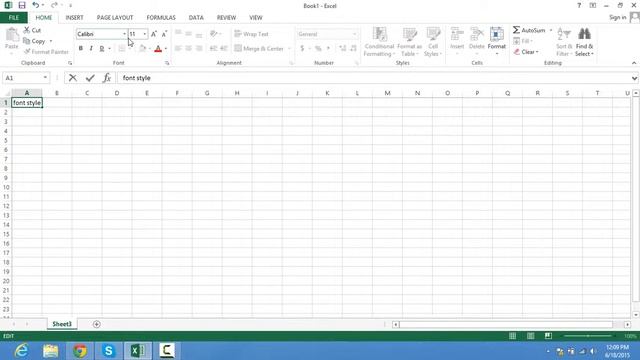Open the VIEW ribbon tab
640x360 pixels.
click(256, 18)
